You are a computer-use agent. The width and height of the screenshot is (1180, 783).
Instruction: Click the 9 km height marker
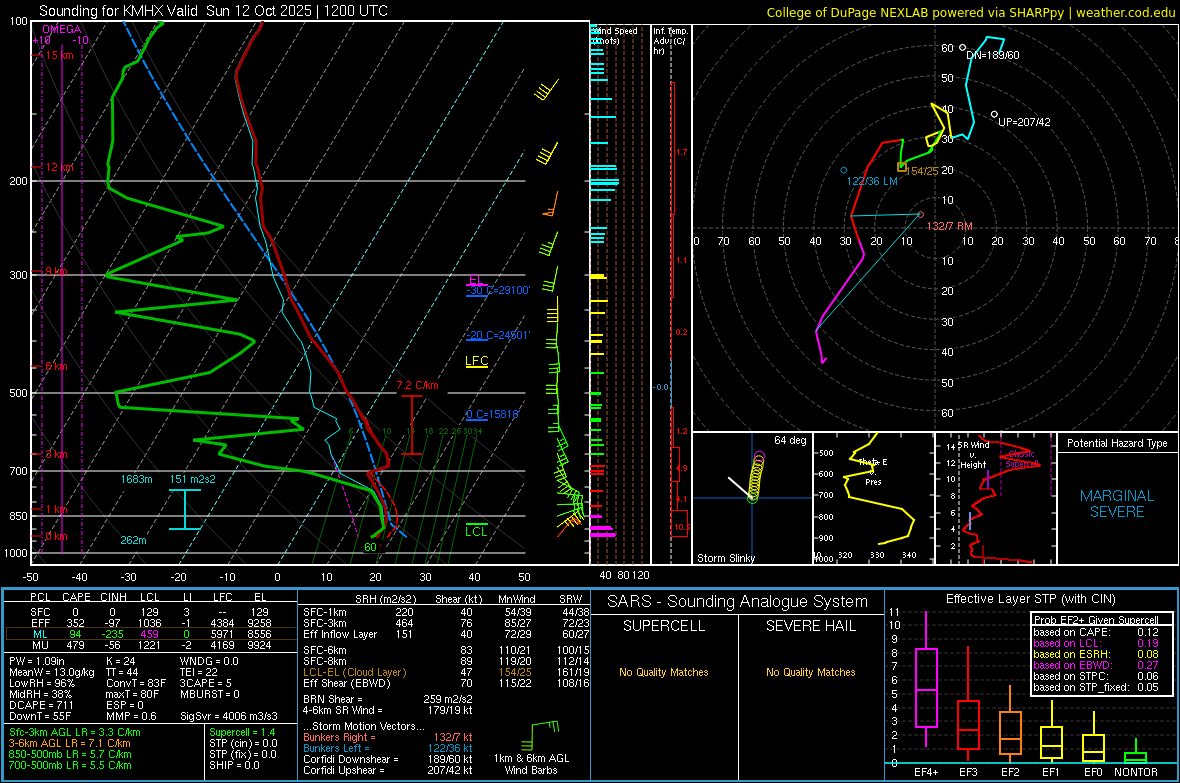tap(55, 271)
